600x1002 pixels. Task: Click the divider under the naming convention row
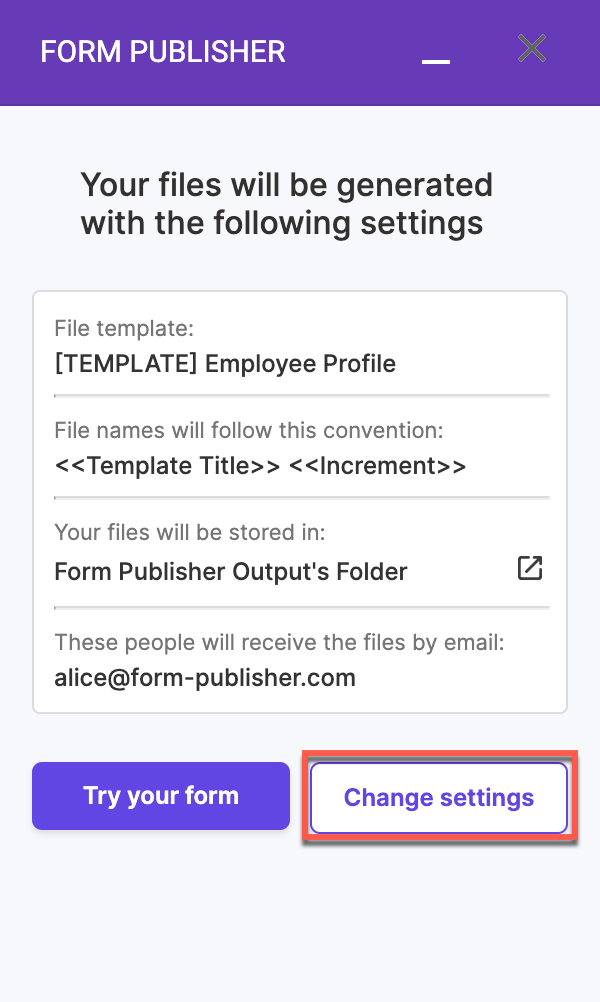(301, 497)
